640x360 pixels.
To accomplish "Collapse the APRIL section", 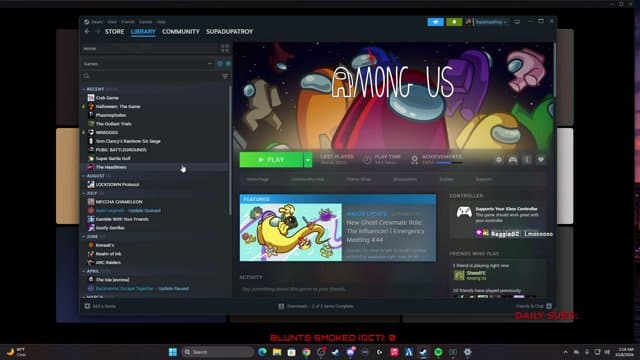I will click(x=83, y=271).
